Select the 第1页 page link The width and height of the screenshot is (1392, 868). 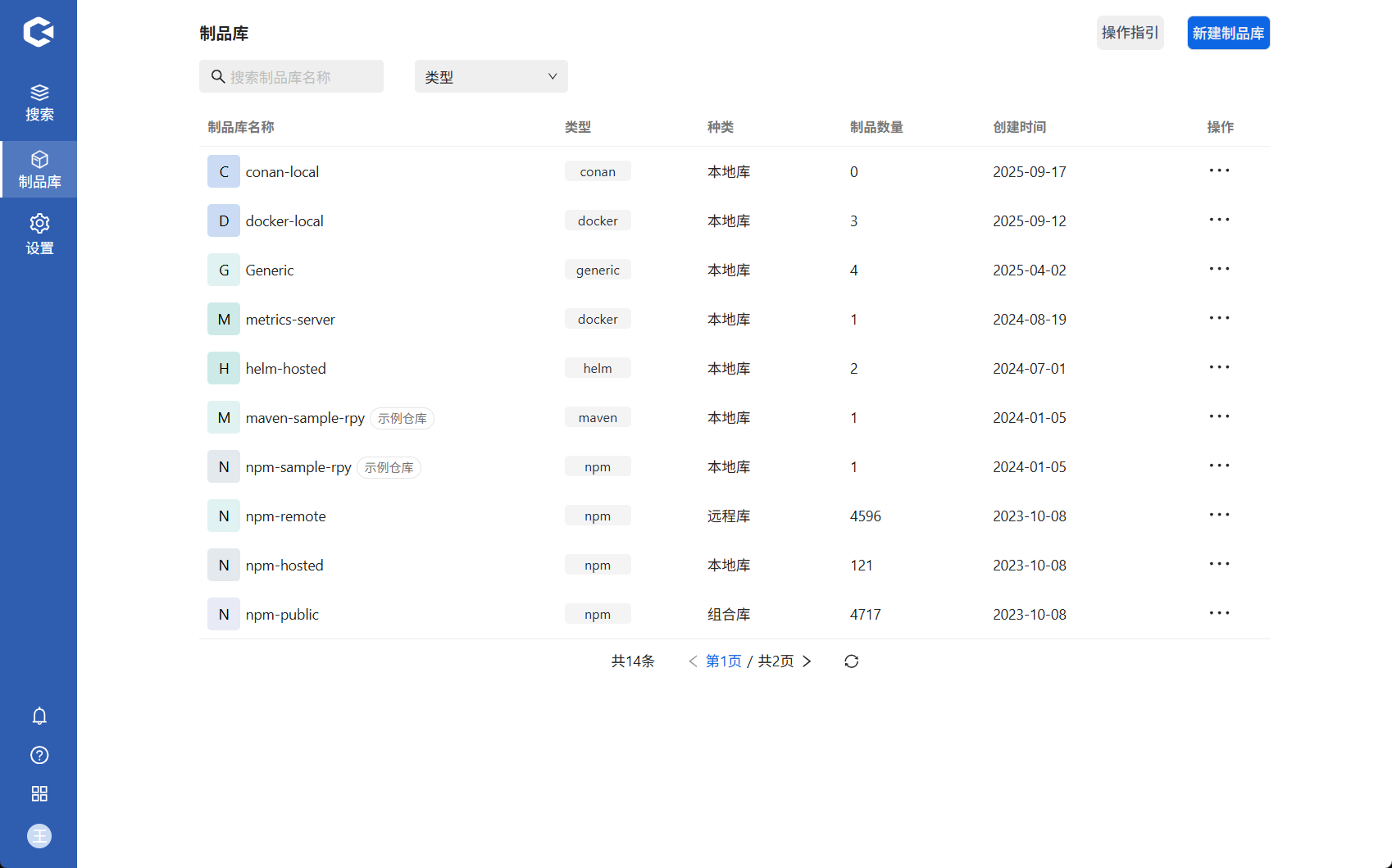coord(722,661)
